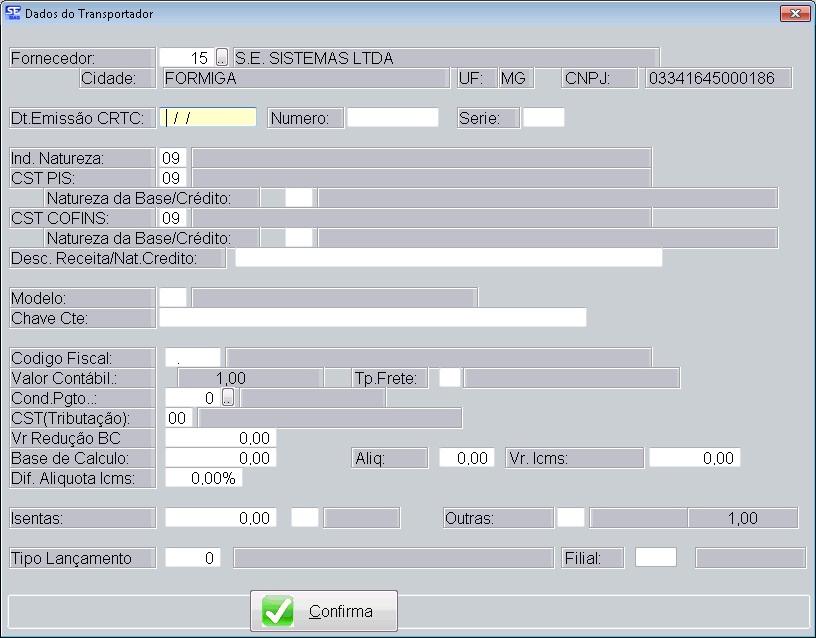Screen dimensions: 816x638
Task: Click the app icon in title bar
Action: pos(11,14)
